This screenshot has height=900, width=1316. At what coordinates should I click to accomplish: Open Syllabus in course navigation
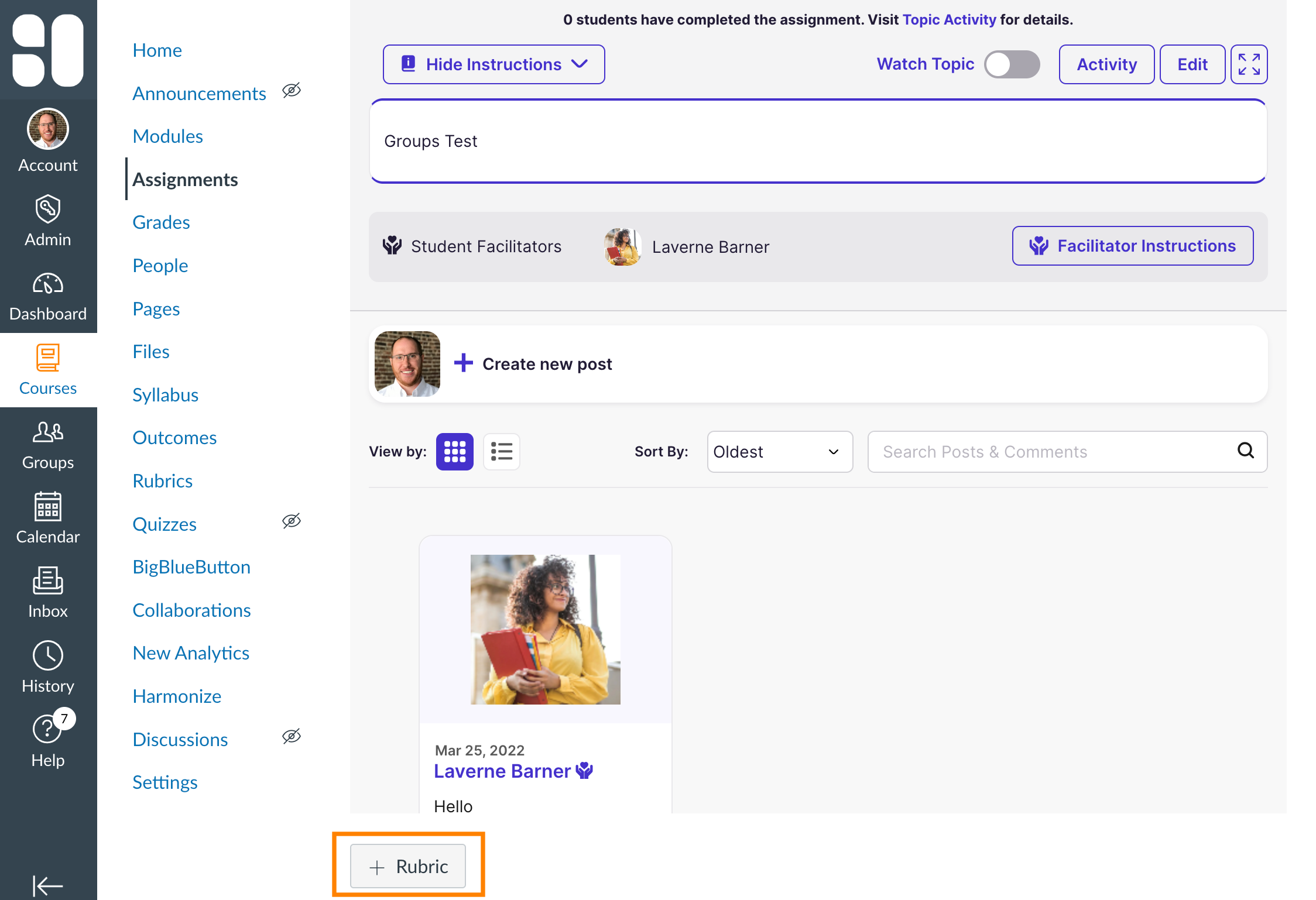click(x=165, y=394)
